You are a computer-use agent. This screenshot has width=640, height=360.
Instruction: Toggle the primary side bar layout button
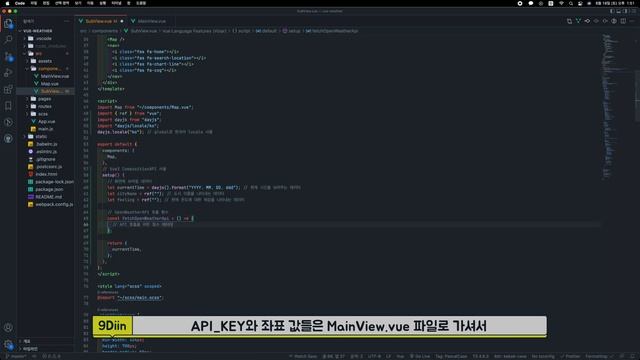point(612,11)
